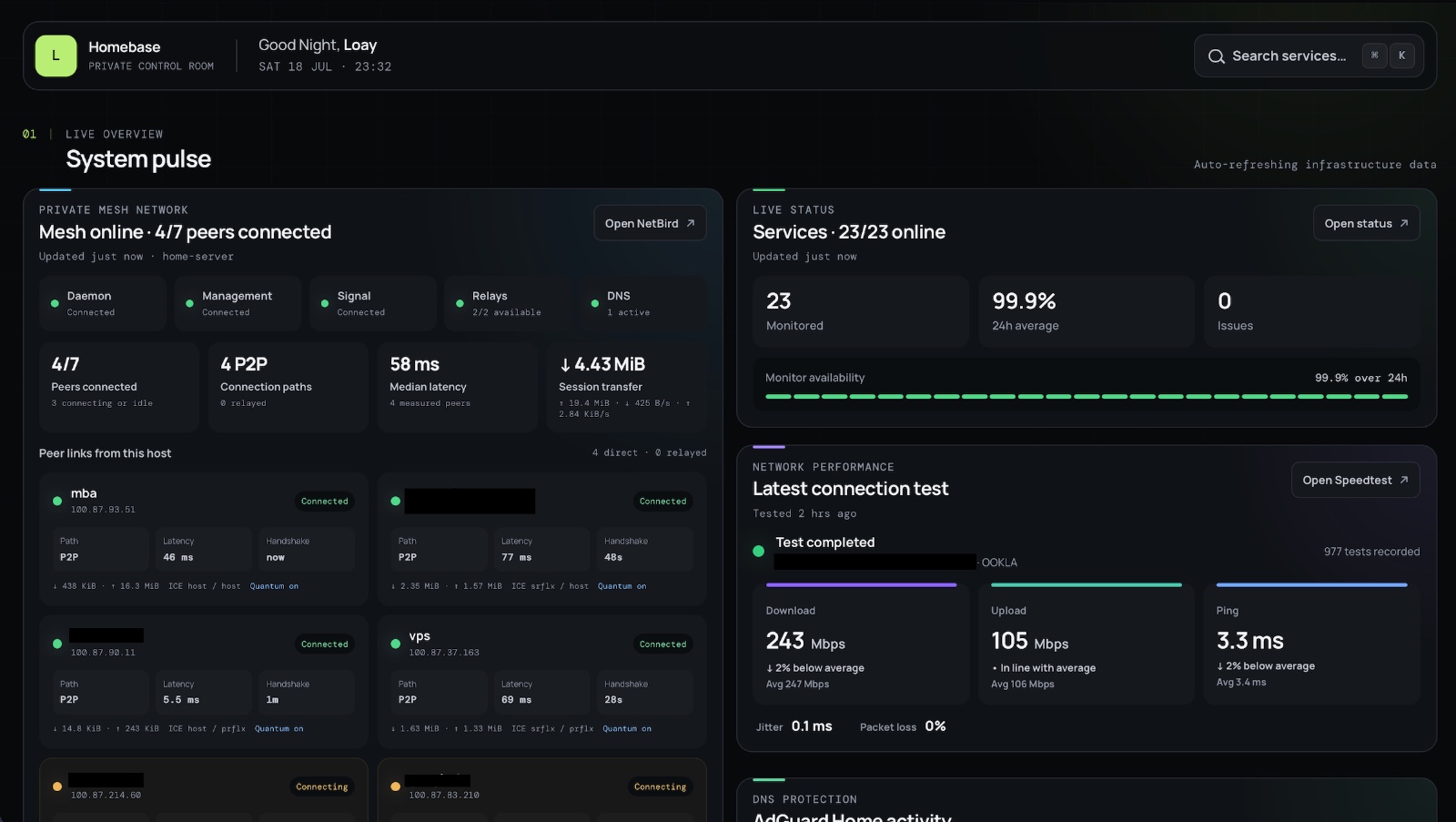Select the Daemon Connected status chip

coord(102,303)
